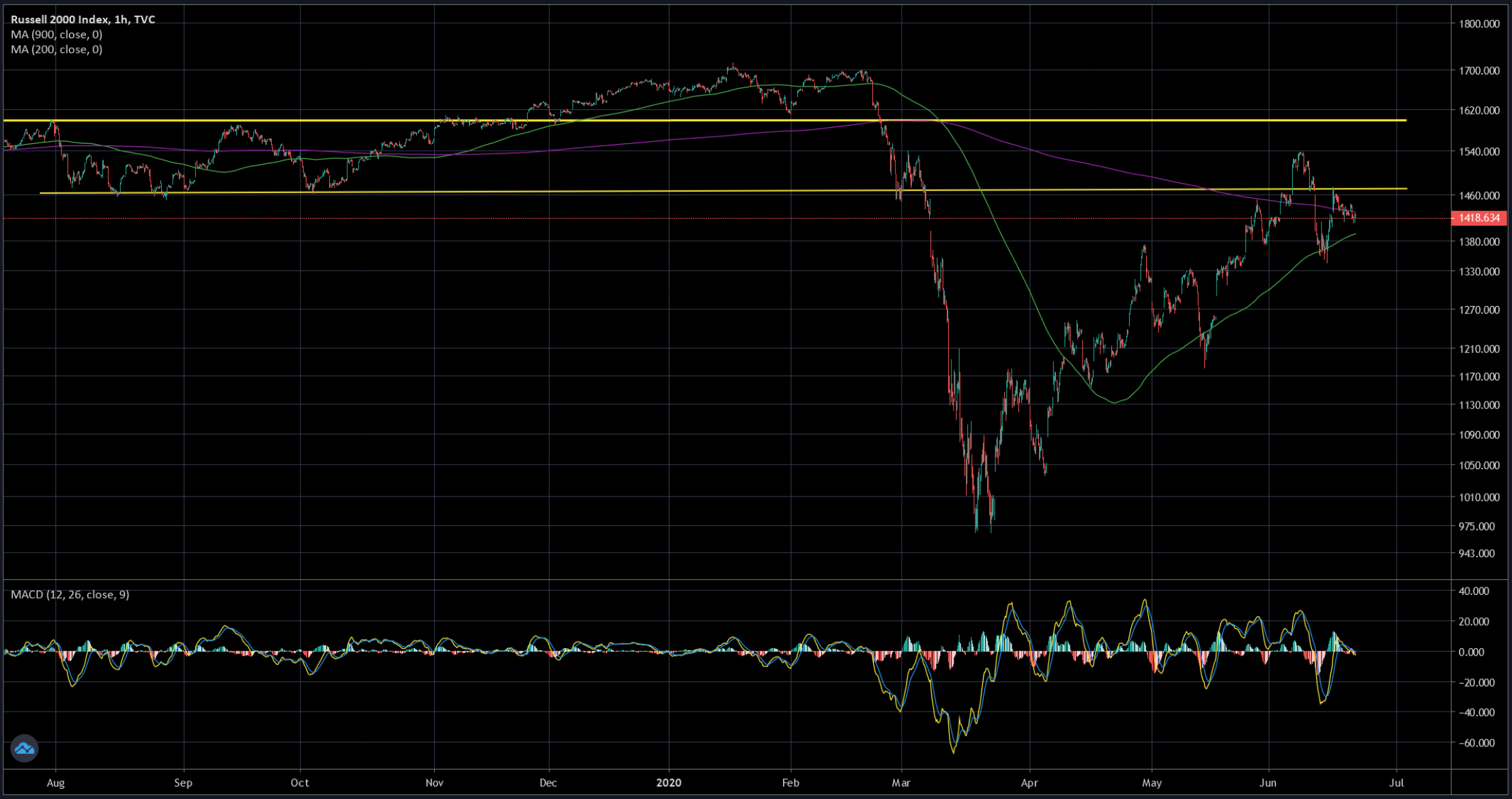Click the 1700.000 price axis label
This screenshot has width=1512, height=799.
click(1479, 70)
